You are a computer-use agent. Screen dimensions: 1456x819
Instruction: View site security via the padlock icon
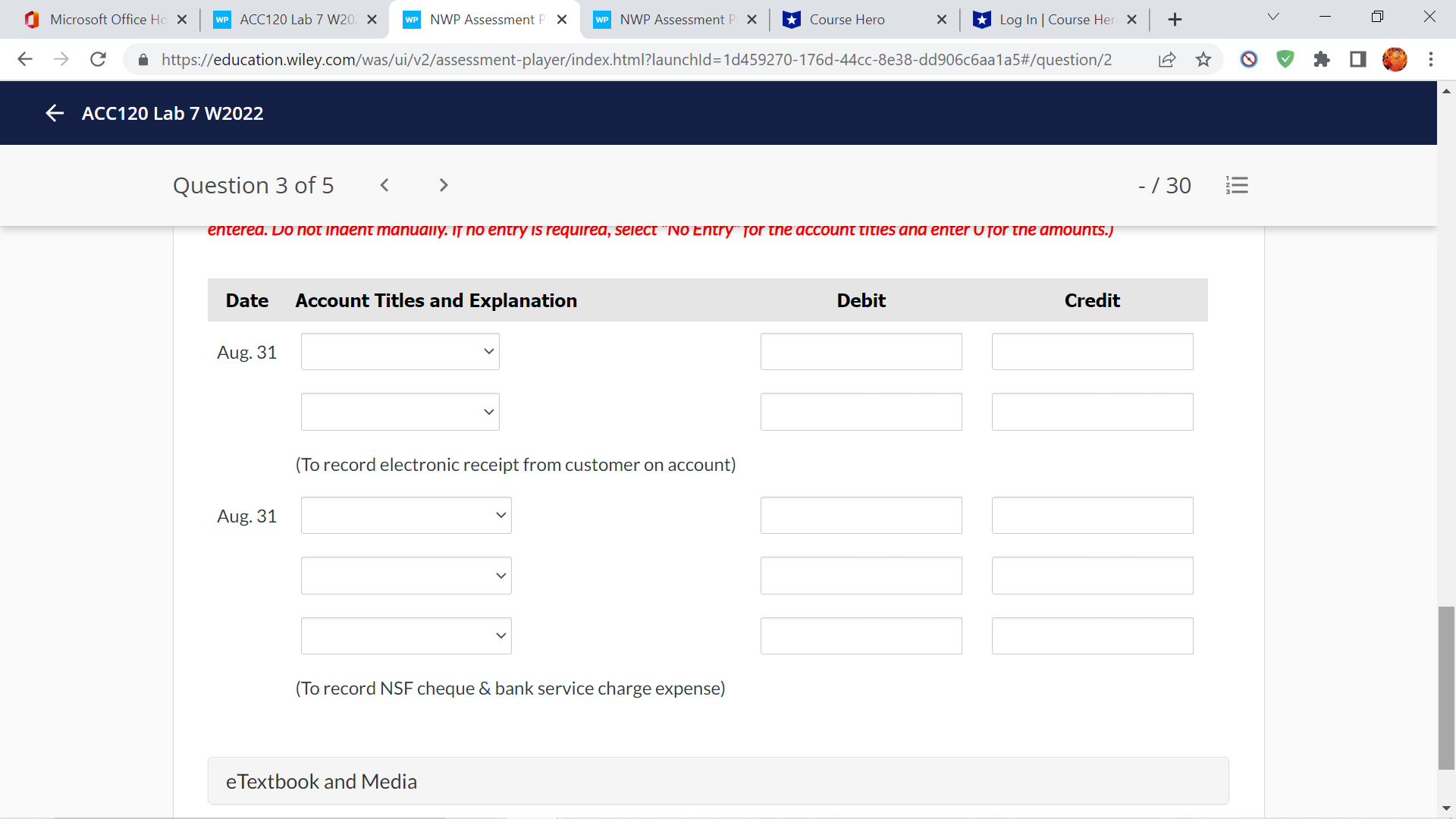pyautogui.click(x=143, y=59)
